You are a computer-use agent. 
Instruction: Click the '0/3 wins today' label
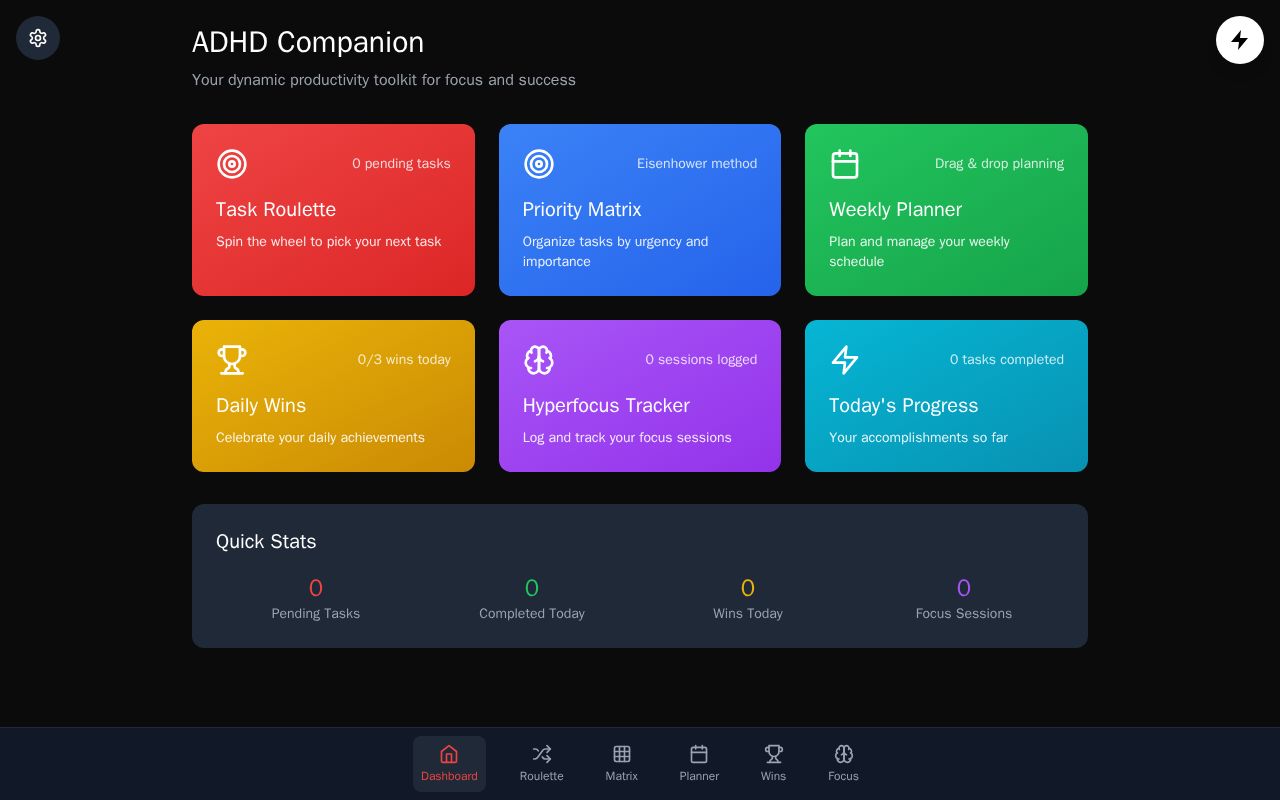point(404,360)
